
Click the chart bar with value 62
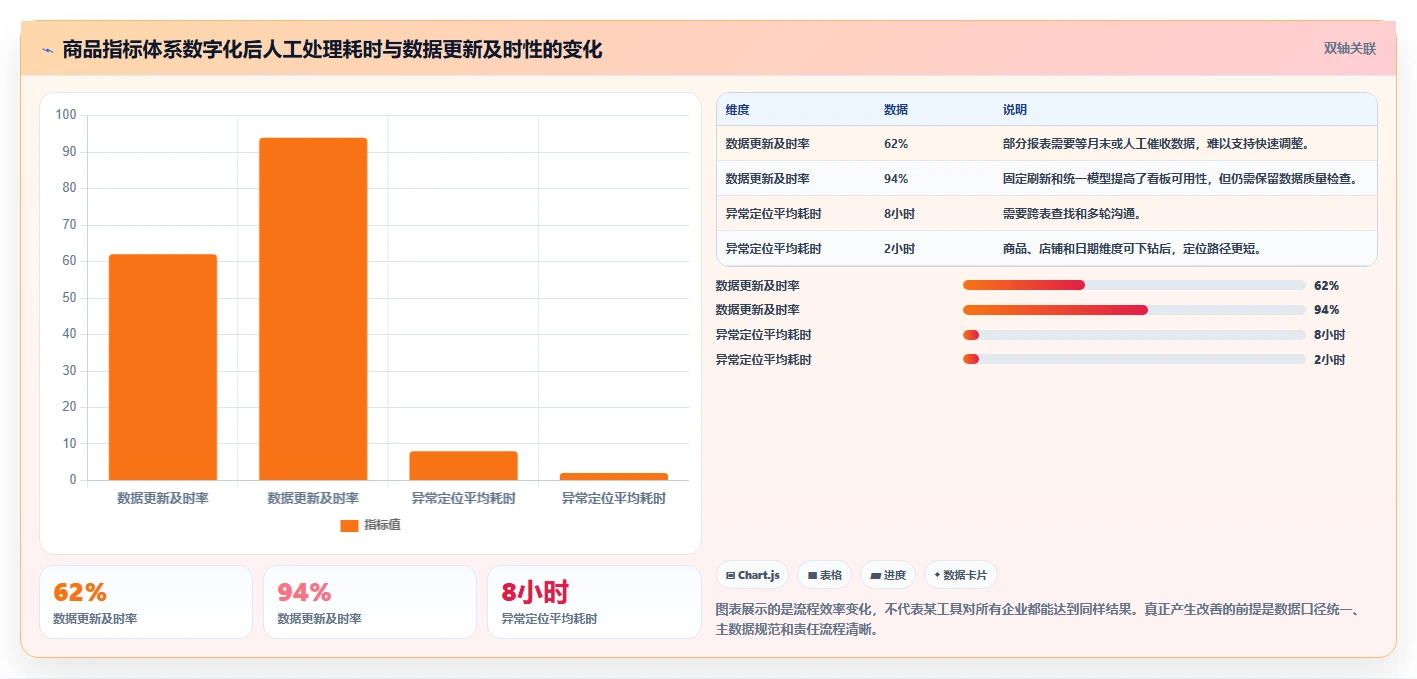point(163,367)
